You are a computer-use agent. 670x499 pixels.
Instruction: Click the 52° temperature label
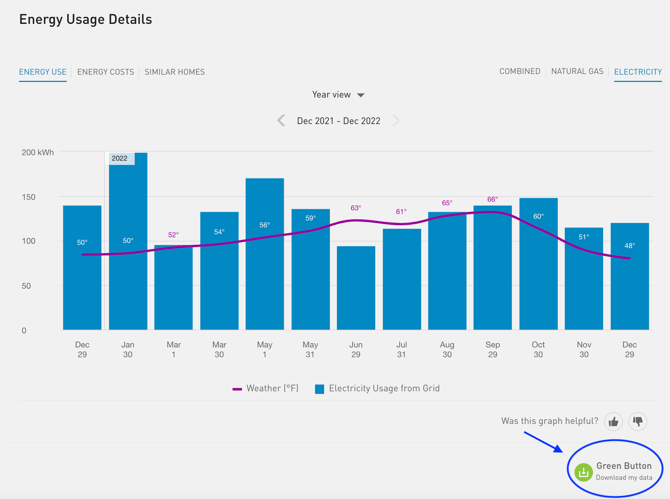(x=173, y=235)
